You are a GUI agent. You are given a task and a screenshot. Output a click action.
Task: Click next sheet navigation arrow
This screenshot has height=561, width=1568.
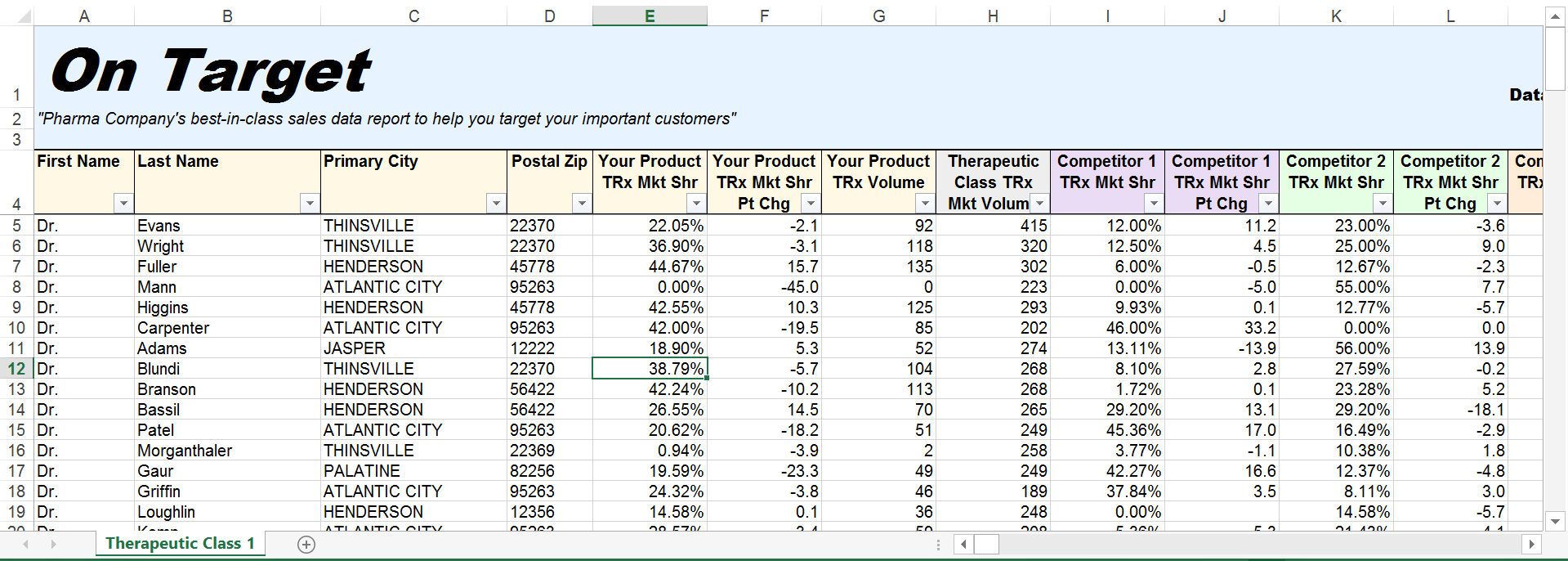pos(54,544)
